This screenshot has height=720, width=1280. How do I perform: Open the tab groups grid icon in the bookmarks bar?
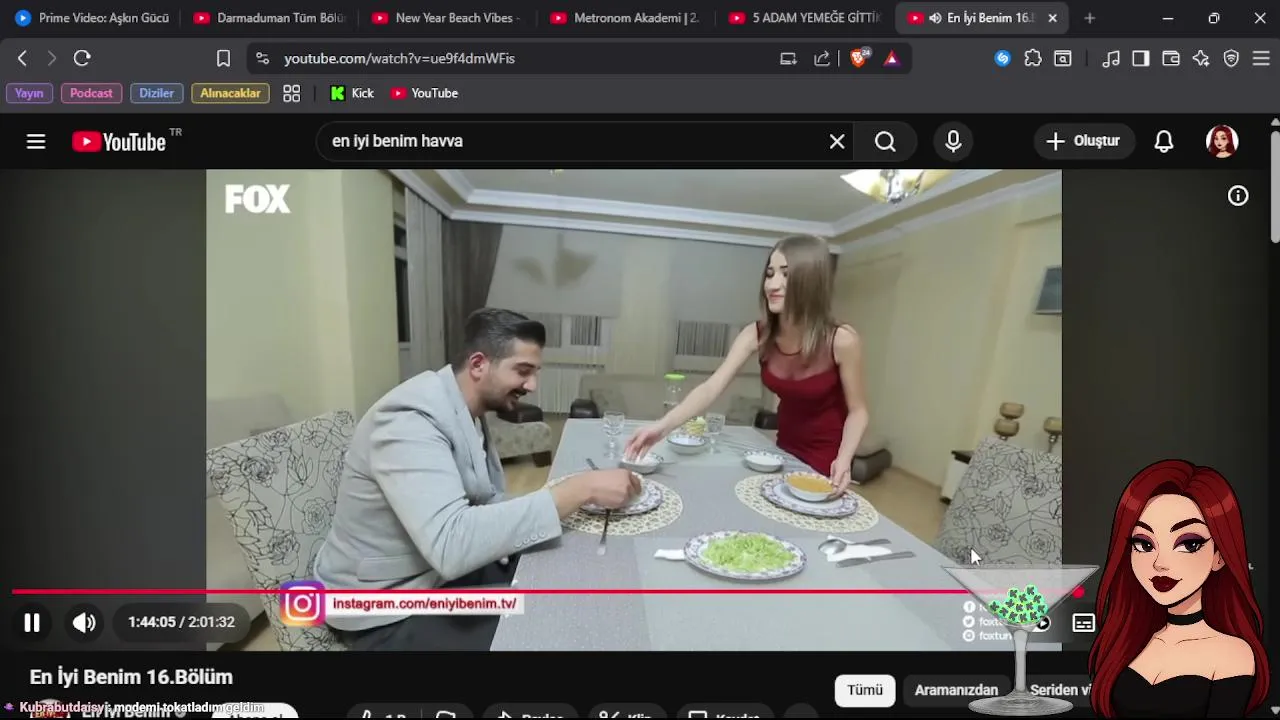pyautogui.click(x=291, y=93)
